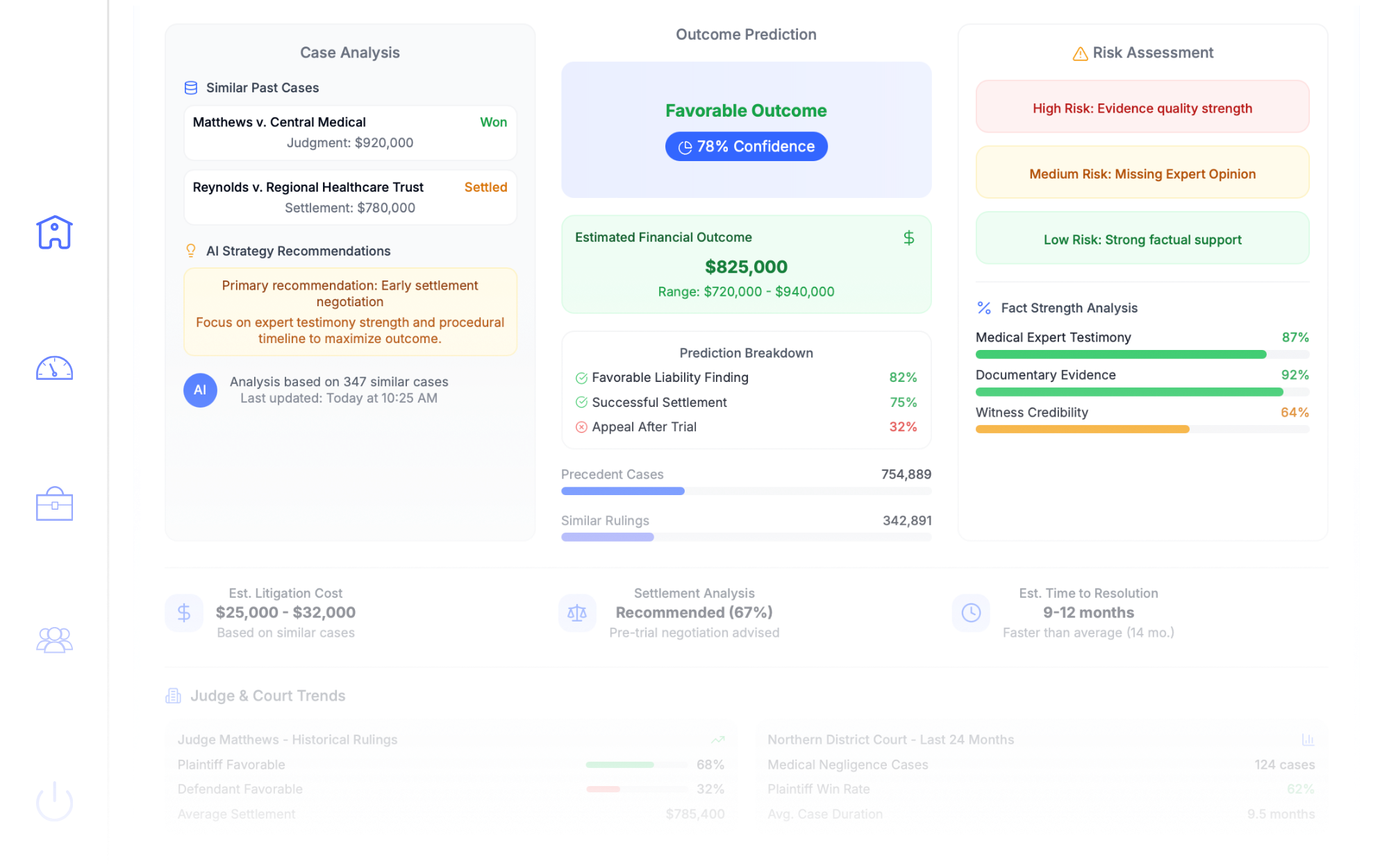
Task: Open the bar chart icon on Northern District Court card
Action: (1308, 739)
